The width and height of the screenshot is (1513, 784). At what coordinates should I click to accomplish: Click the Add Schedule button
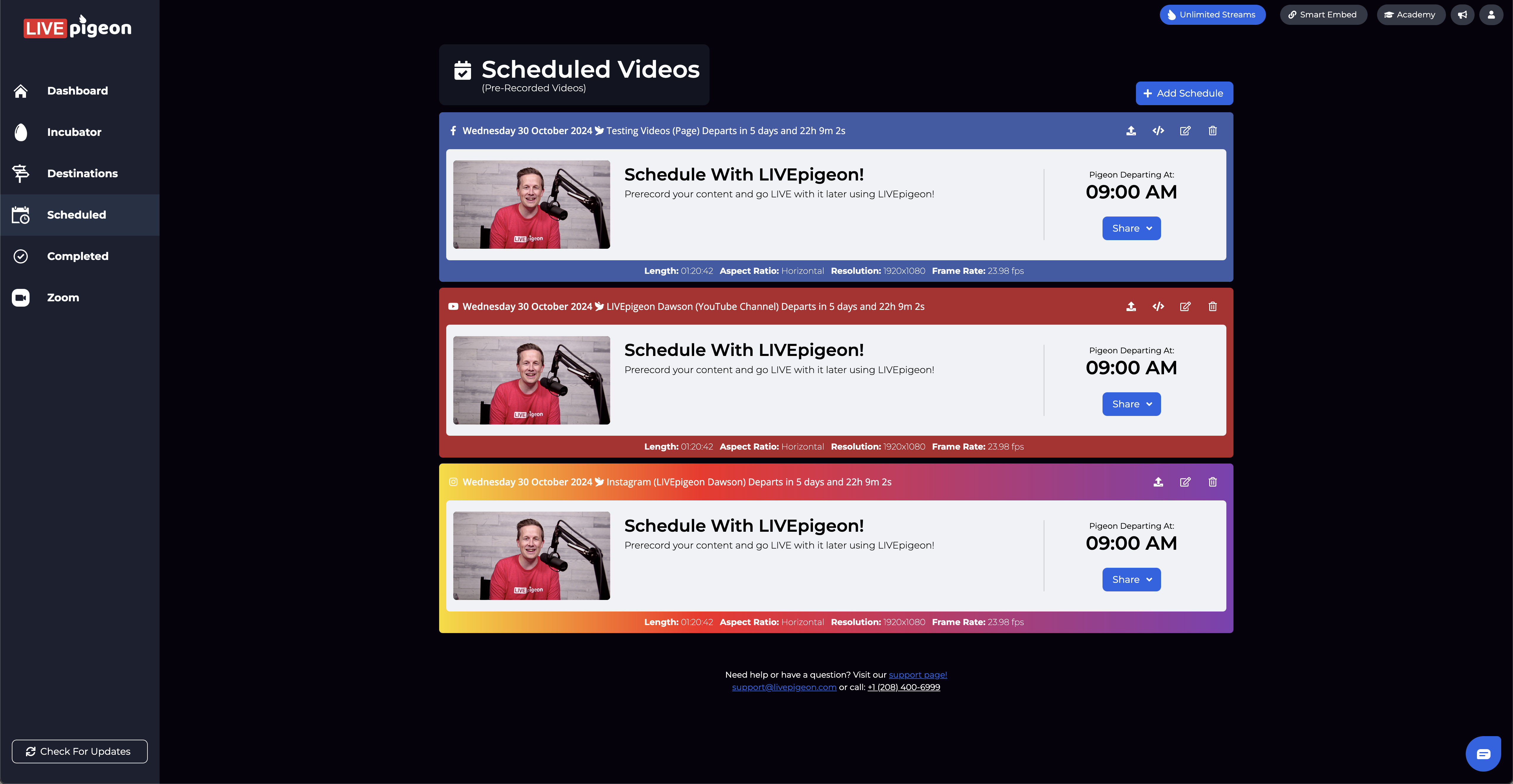1184,93
